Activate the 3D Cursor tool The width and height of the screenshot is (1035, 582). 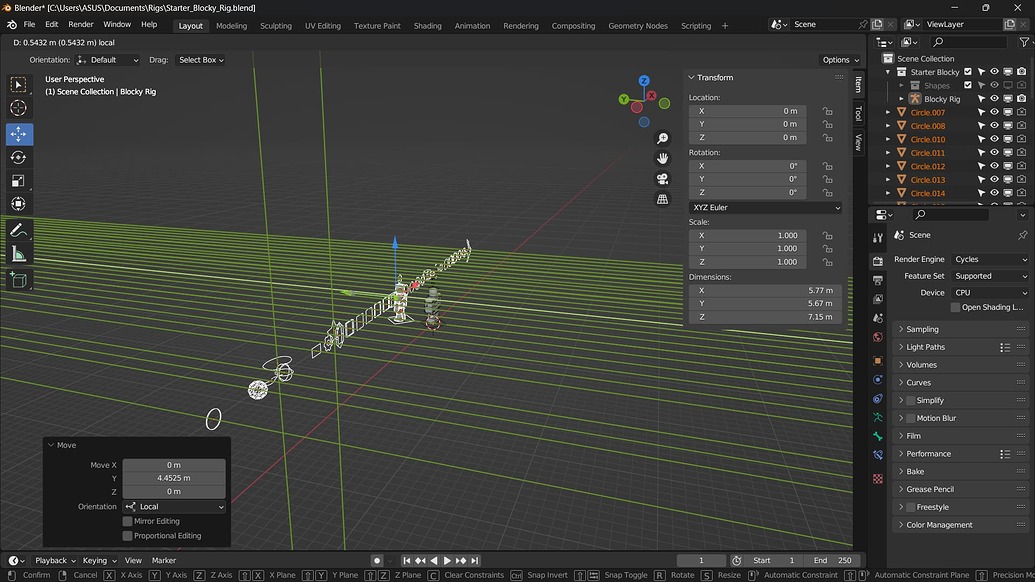[18, 108]
